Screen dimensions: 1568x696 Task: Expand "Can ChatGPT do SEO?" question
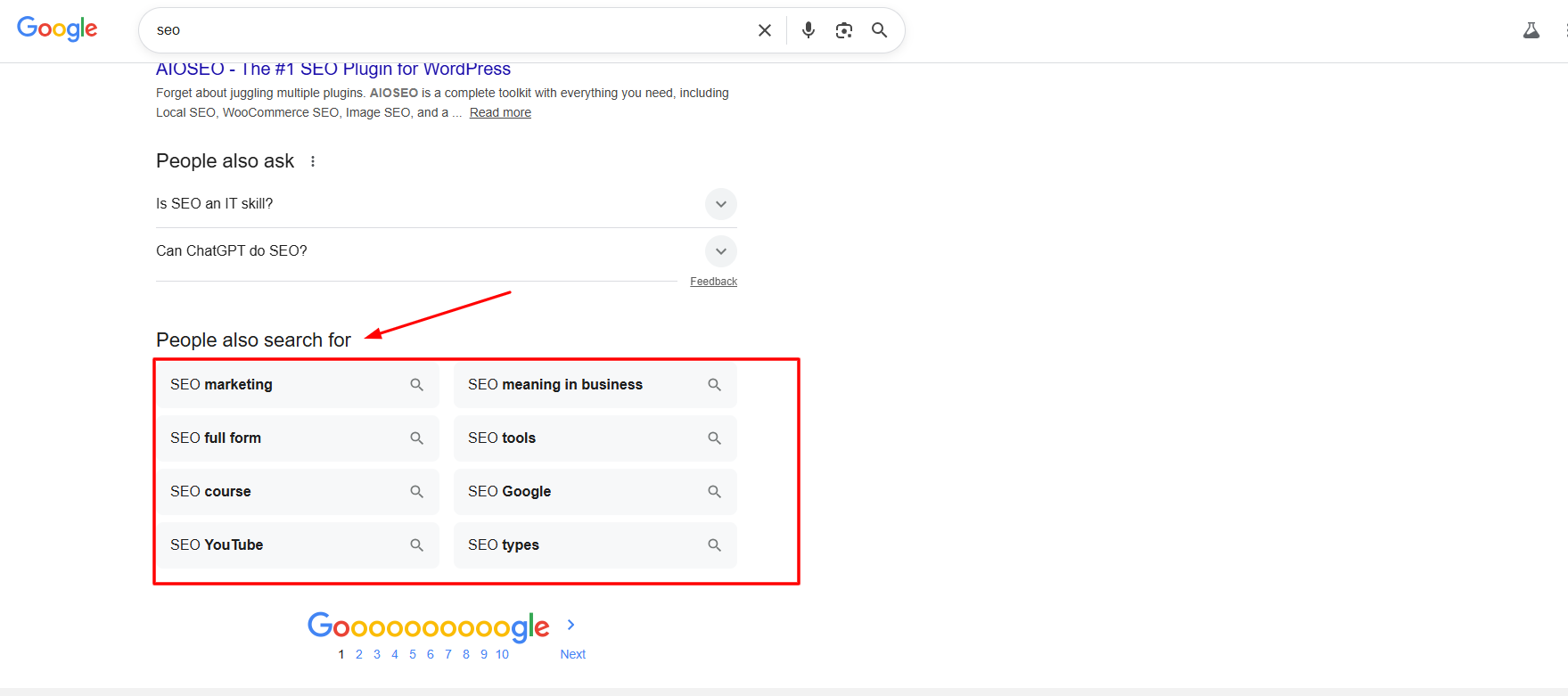(x=720, y=251)
